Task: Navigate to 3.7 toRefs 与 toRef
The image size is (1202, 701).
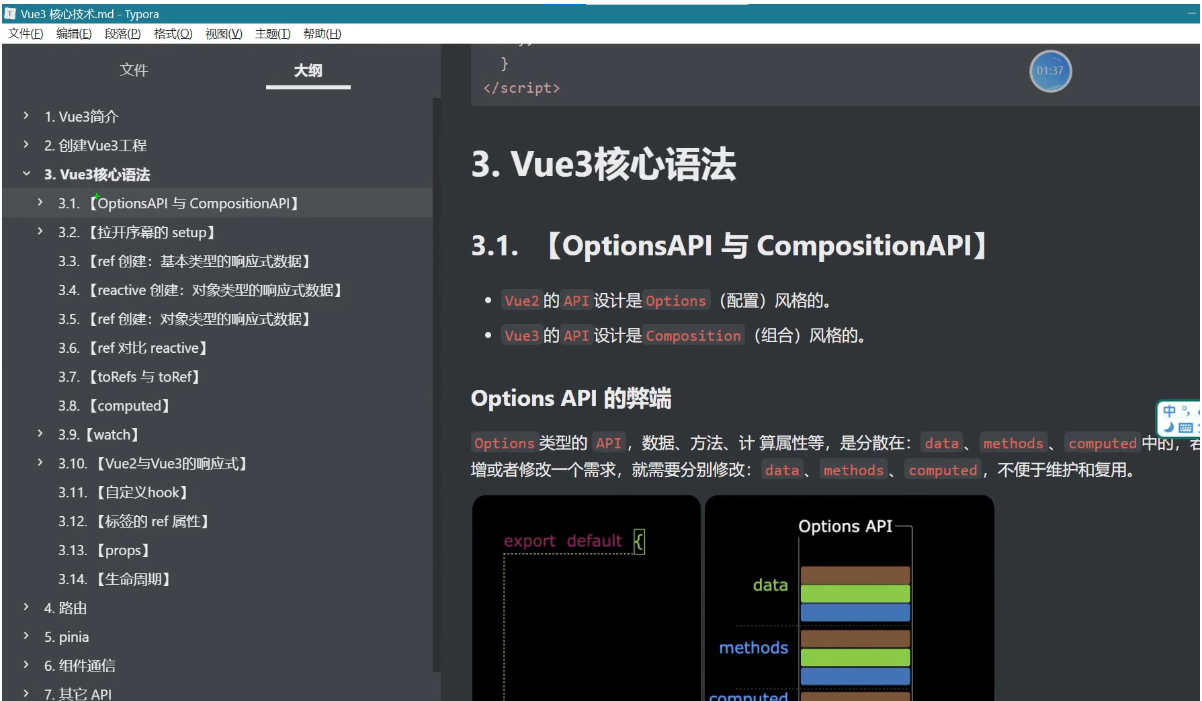Action: click(x=131, y=378)
